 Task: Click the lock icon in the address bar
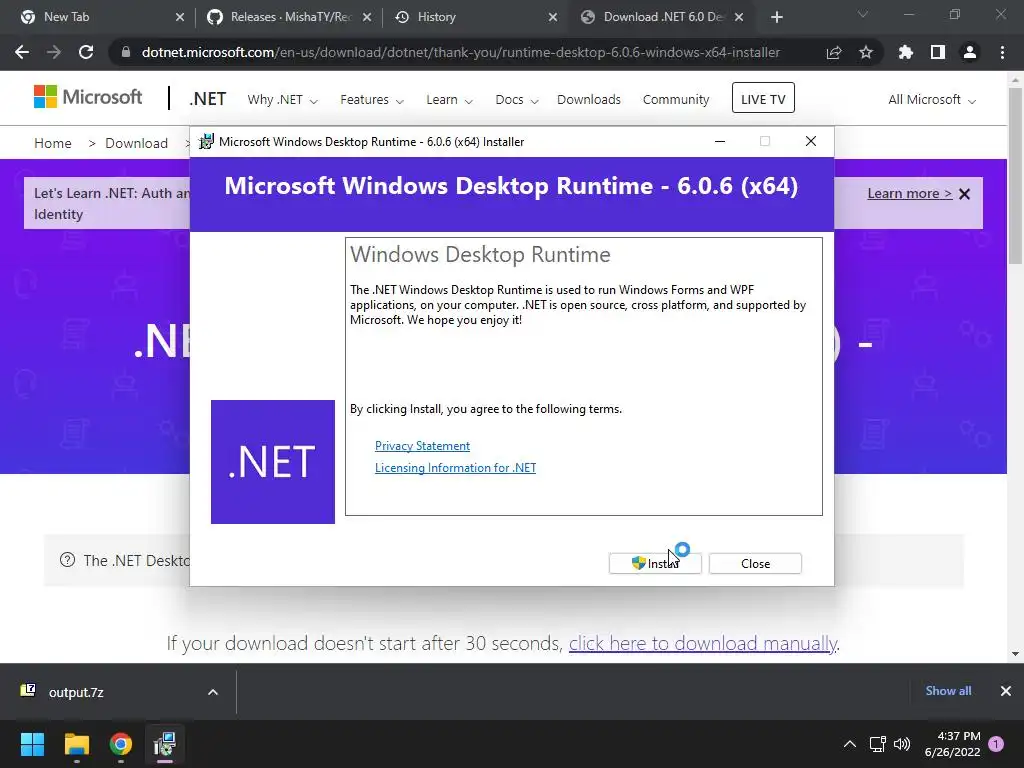125,52
